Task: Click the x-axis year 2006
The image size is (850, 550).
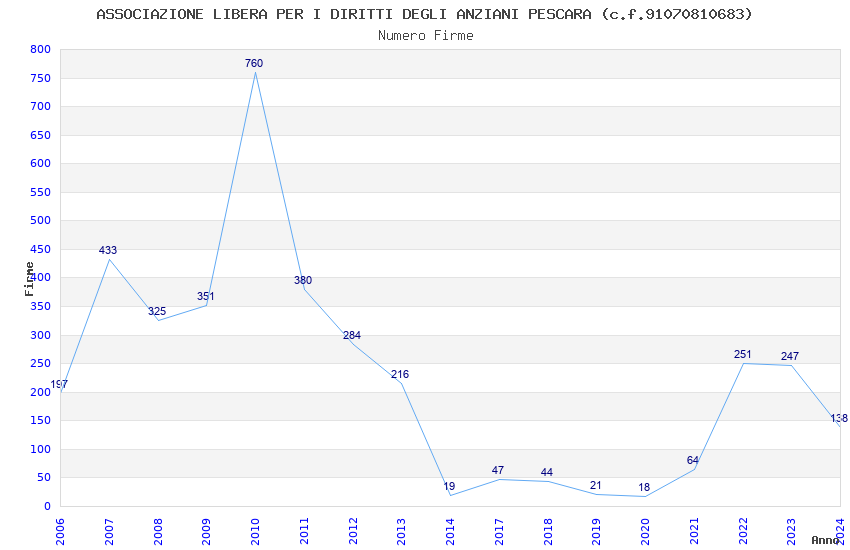Action: point(60,532)
